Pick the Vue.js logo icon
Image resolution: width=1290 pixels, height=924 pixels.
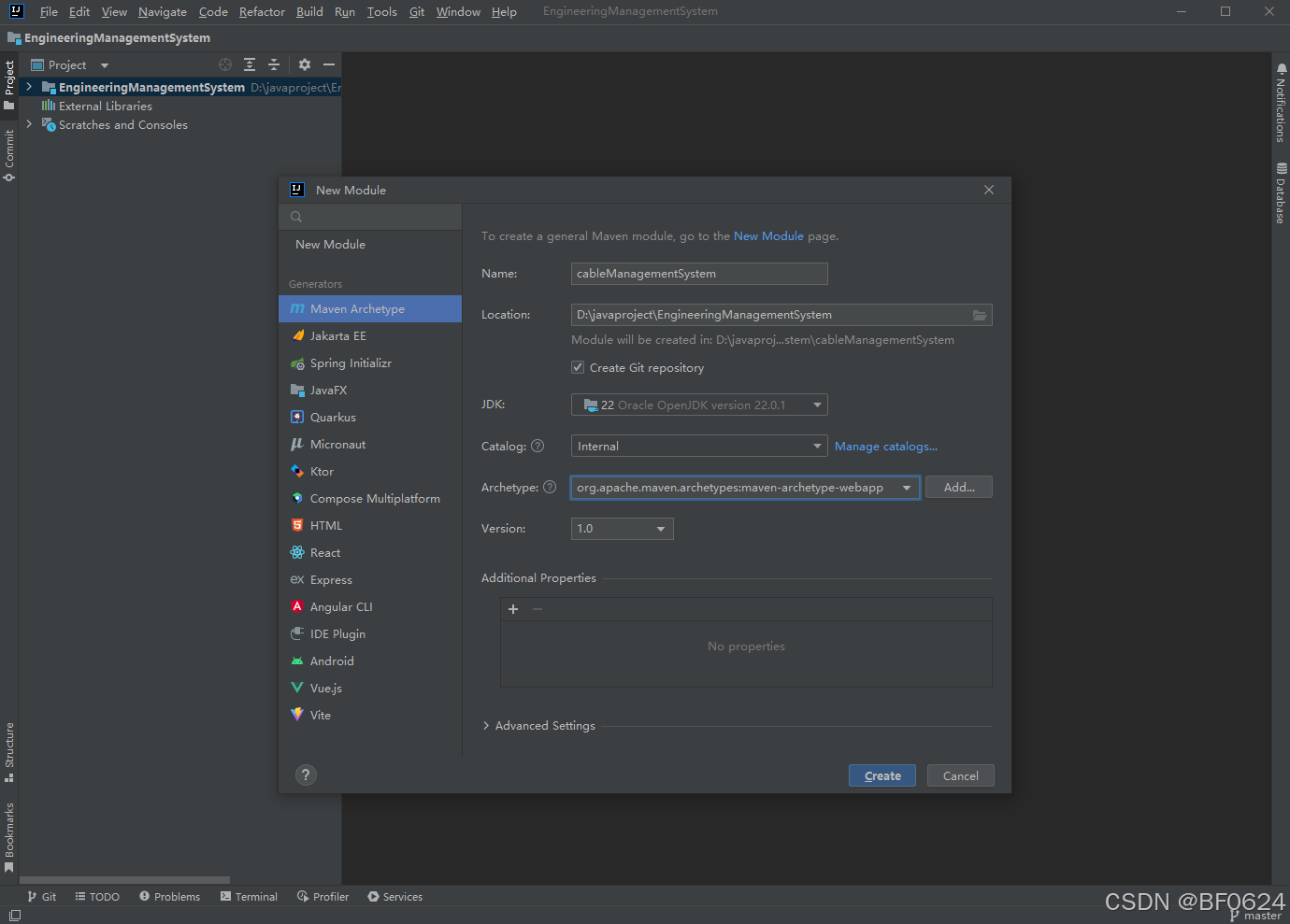pyautogui.click(x=297, y=688)
